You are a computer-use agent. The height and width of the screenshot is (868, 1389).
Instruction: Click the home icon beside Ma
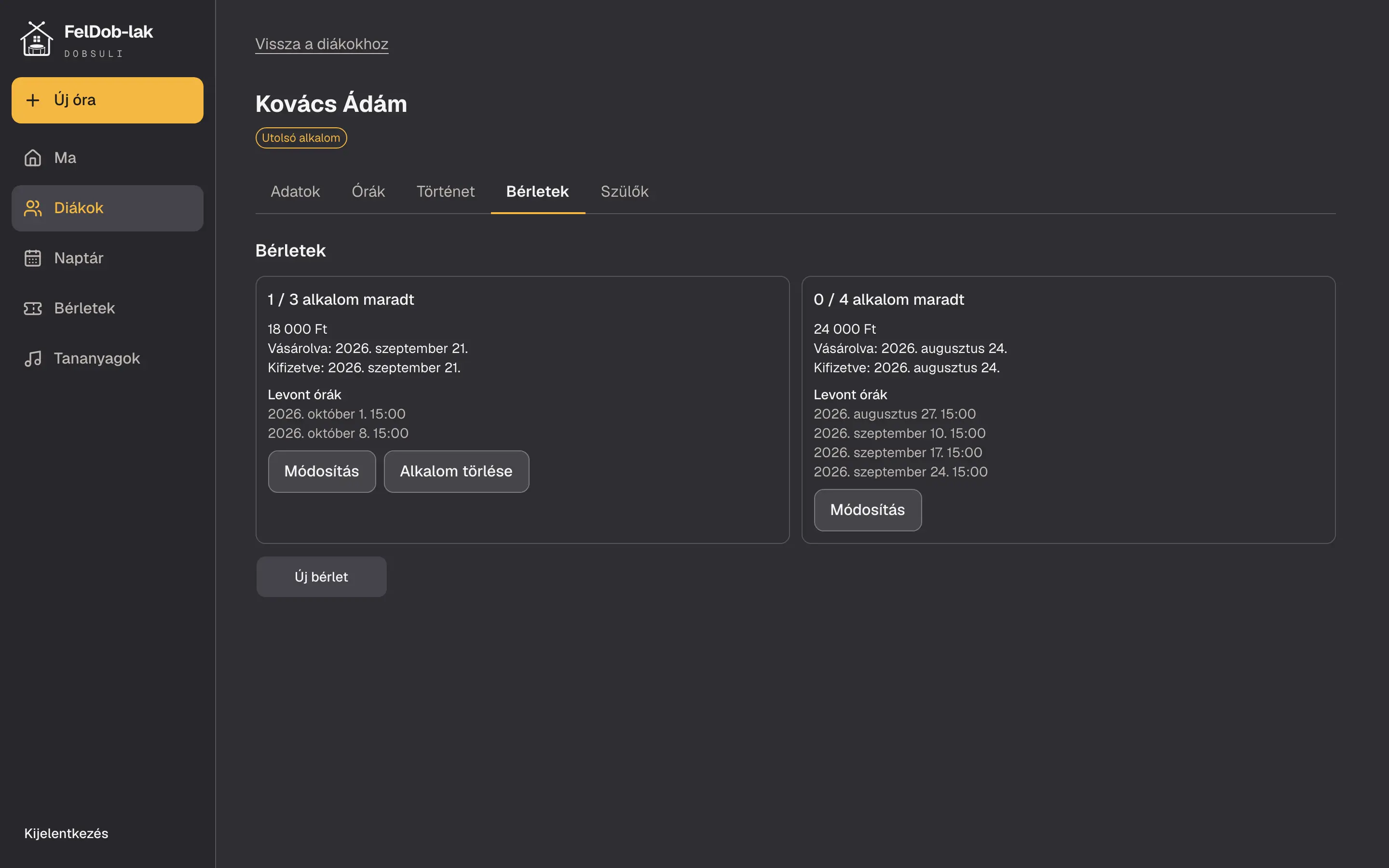coord(33,158)
